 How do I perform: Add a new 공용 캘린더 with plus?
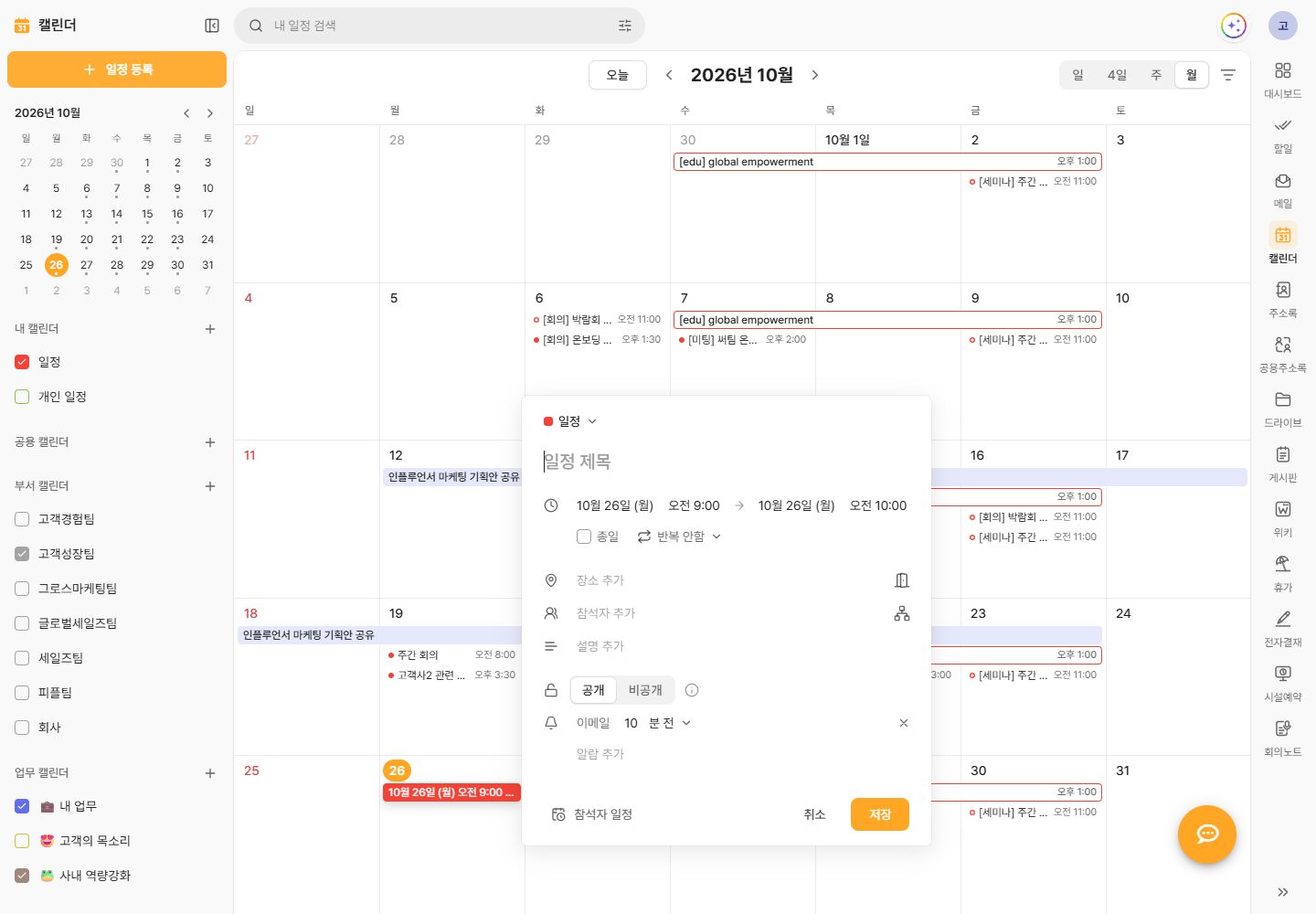pos(210,442)
